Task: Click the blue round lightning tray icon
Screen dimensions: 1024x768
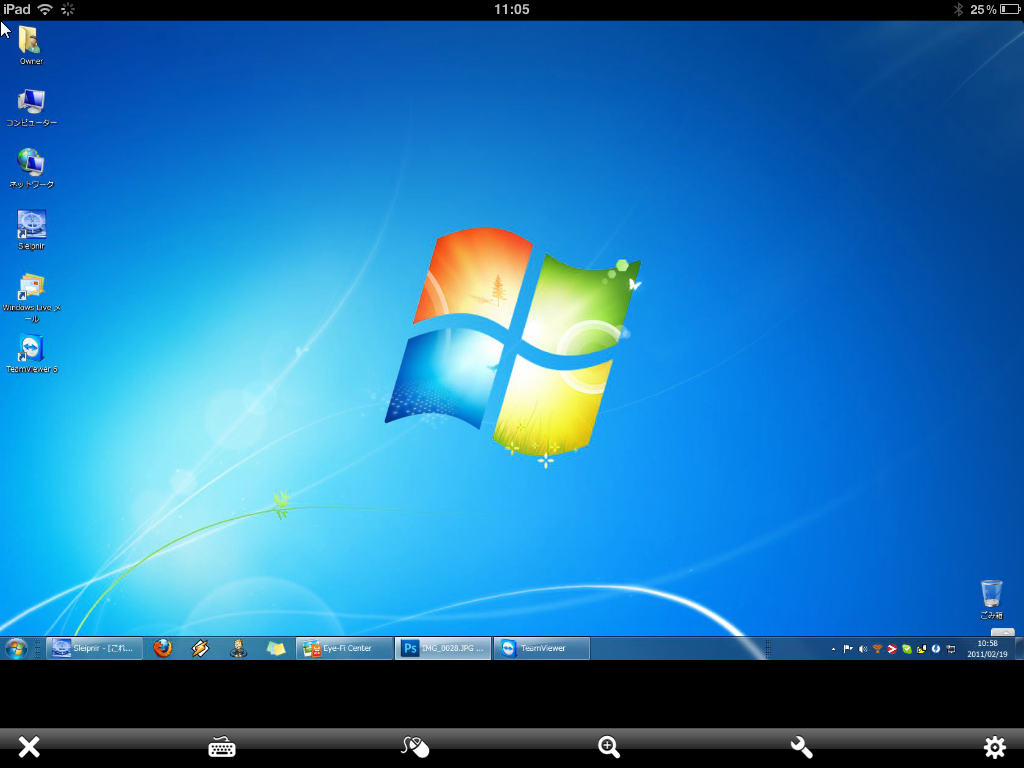Action: coord(936,649)
